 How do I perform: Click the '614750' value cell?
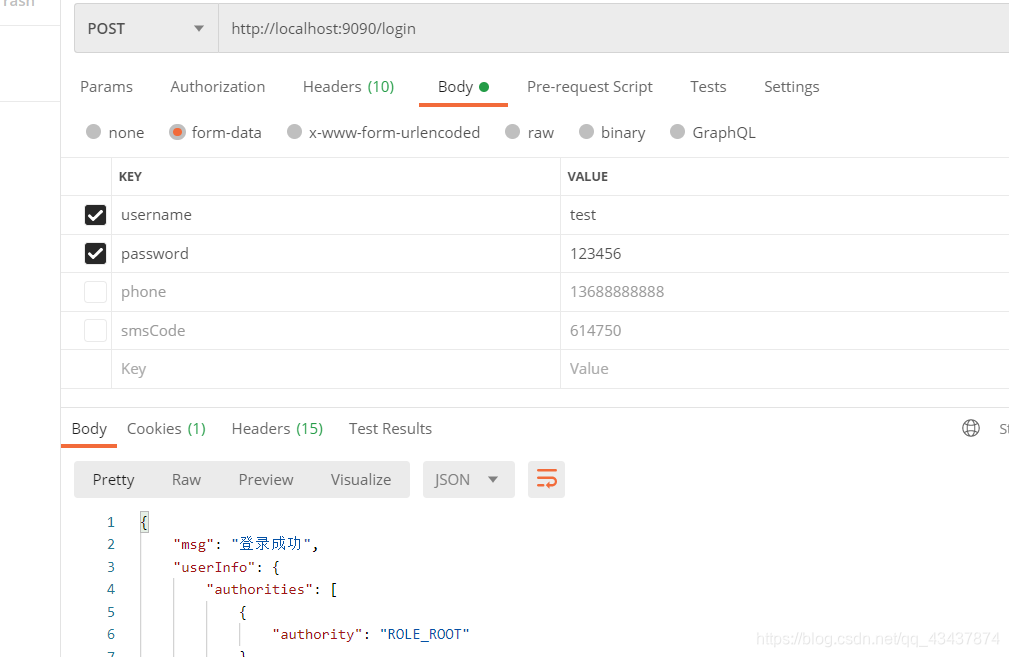point(784,331)
